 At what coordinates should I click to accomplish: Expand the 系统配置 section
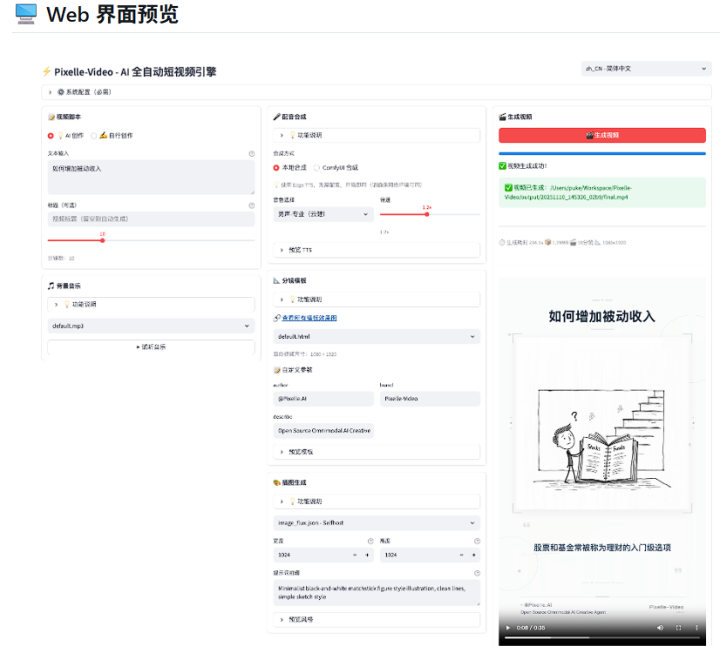50,91
